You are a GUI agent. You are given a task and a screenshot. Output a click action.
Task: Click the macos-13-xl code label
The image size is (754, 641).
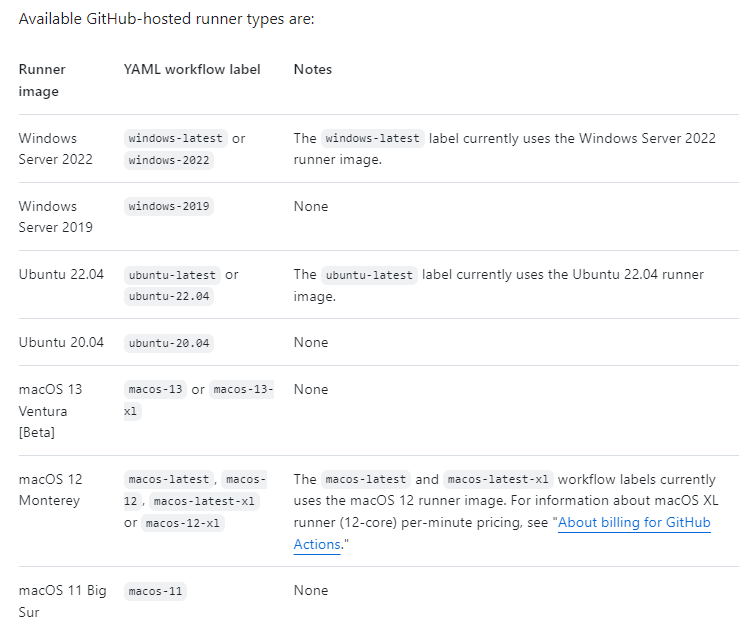(243, 390)
